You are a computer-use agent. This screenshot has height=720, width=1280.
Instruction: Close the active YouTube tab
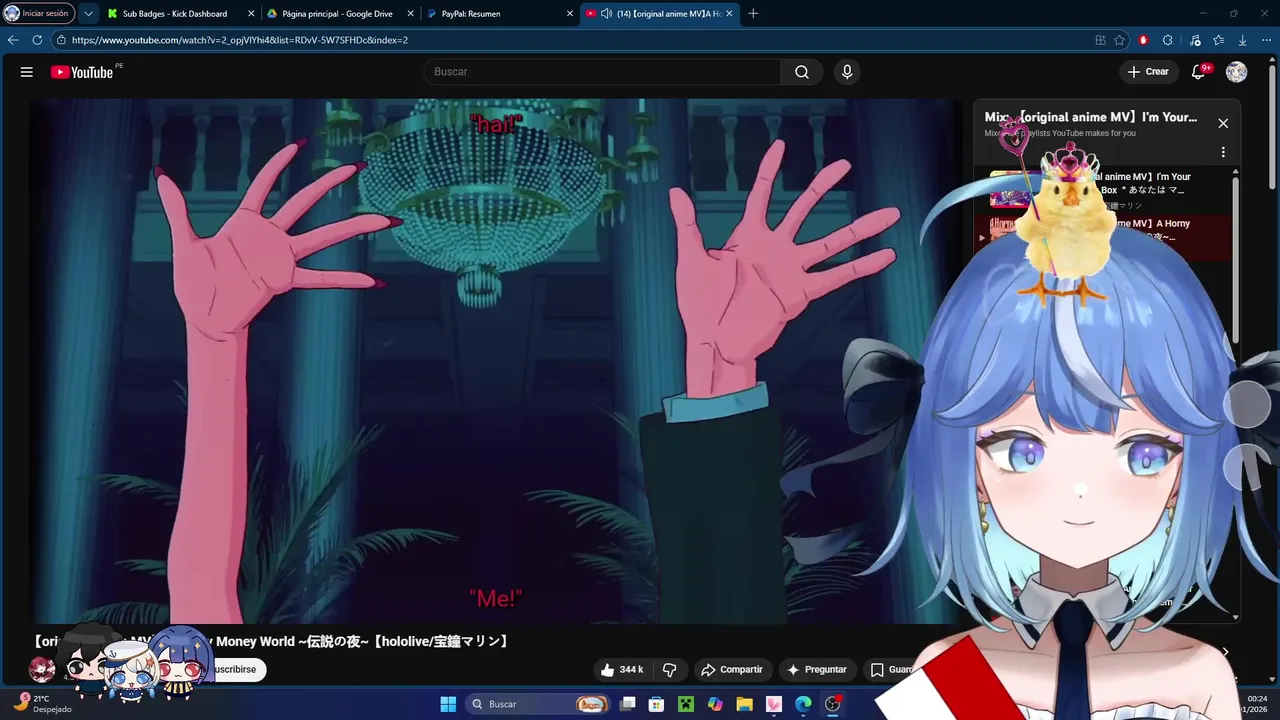pos(729,14)
